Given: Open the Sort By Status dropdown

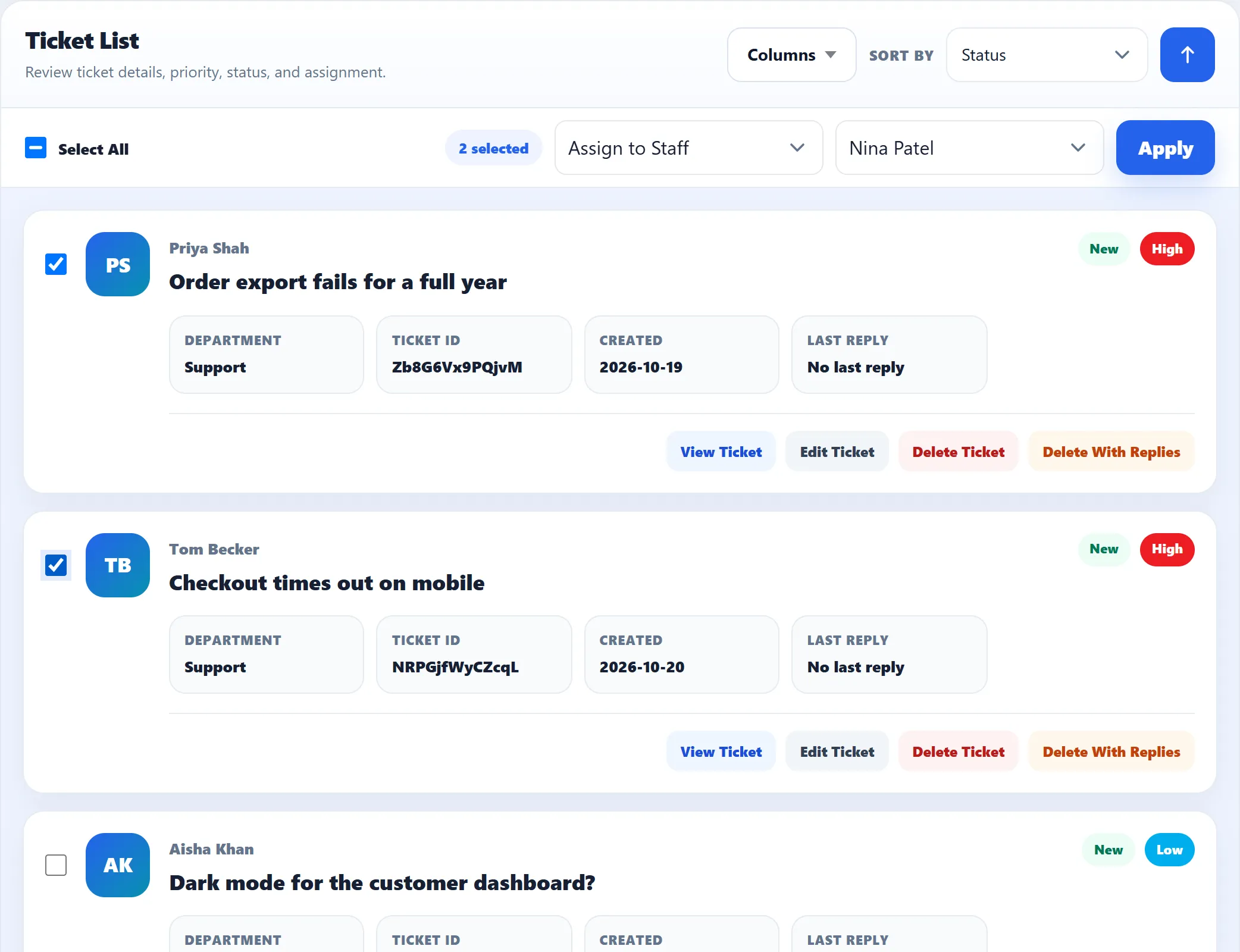Looking at the screenshot, I should coord(1047,55).
